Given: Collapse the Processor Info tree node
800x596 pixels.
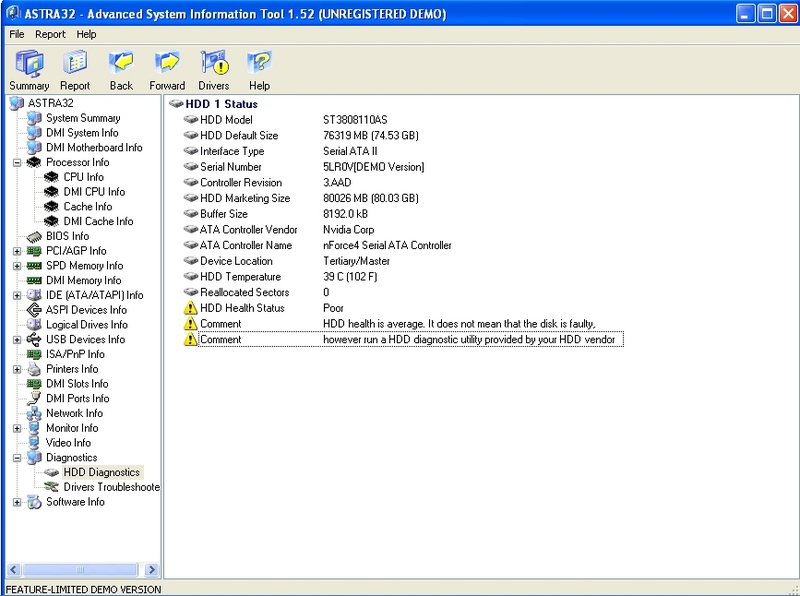Looking at the screenshot, I should 17,162.
